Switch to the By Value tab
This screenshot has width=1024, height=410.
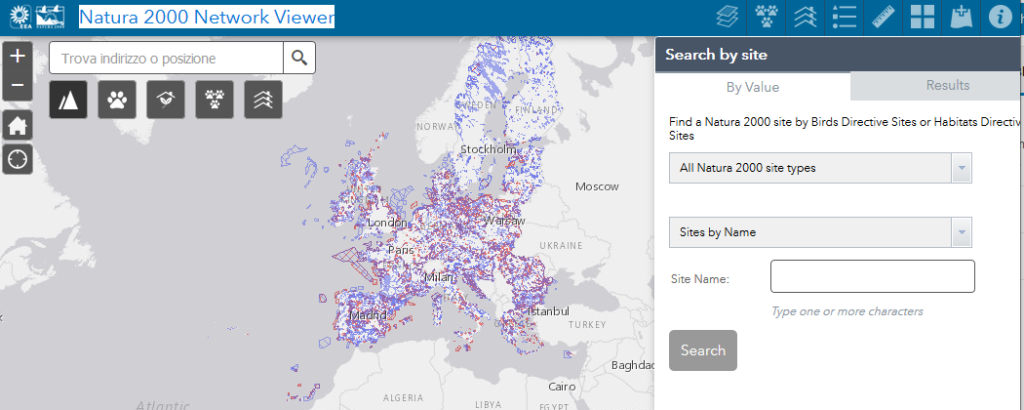pyautogui.click(x=752, y=87)
